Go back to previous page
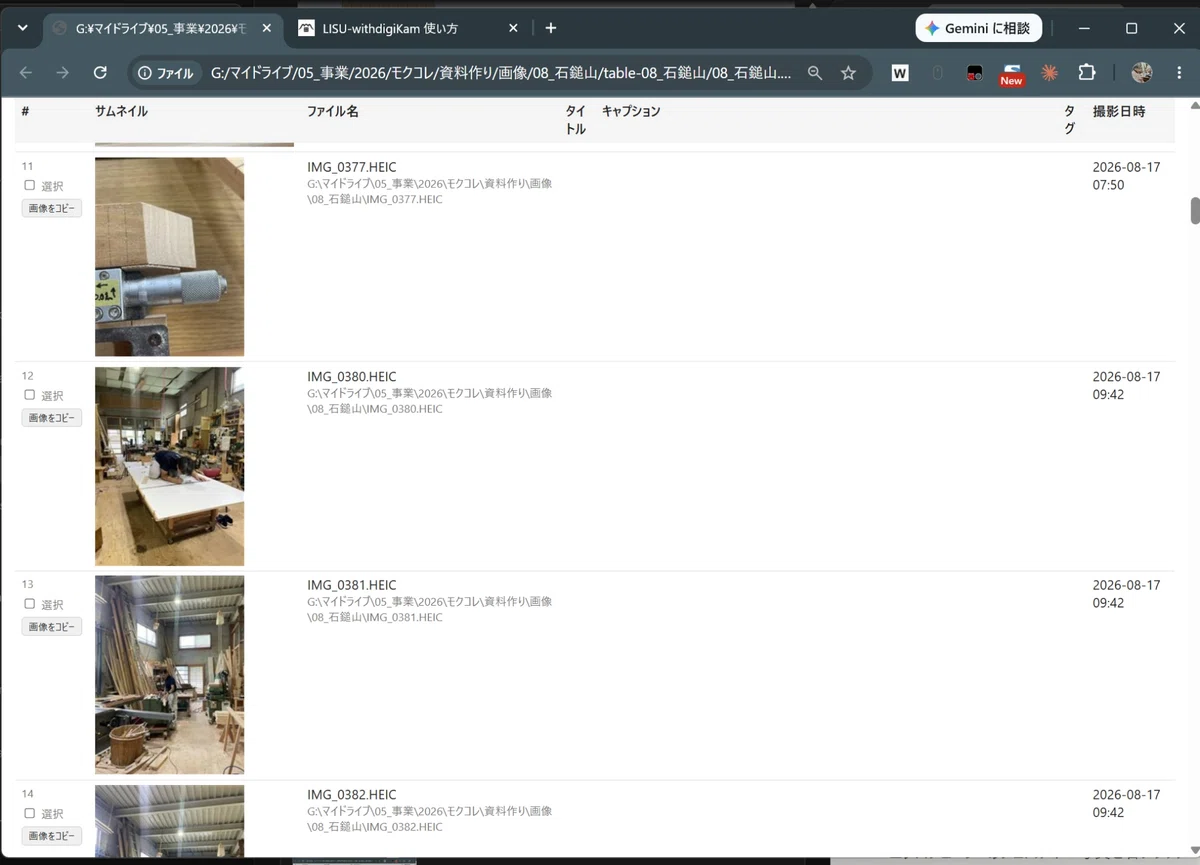This screenshot has height=865, width=1200. coord(26,73)
